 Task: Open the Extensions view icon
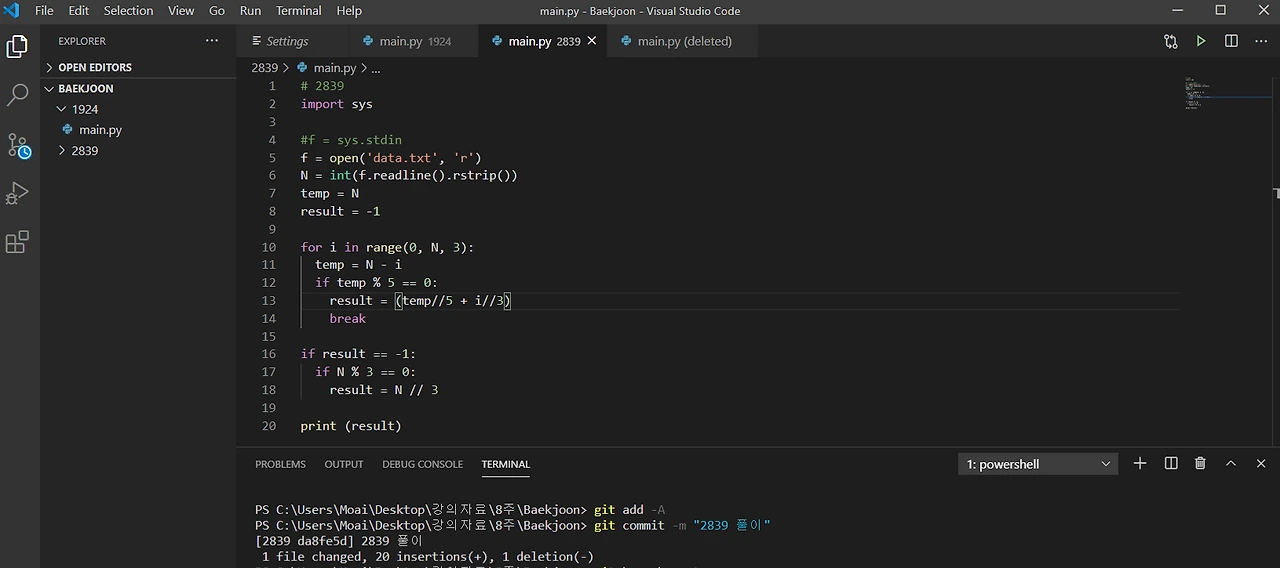(17, 242)
